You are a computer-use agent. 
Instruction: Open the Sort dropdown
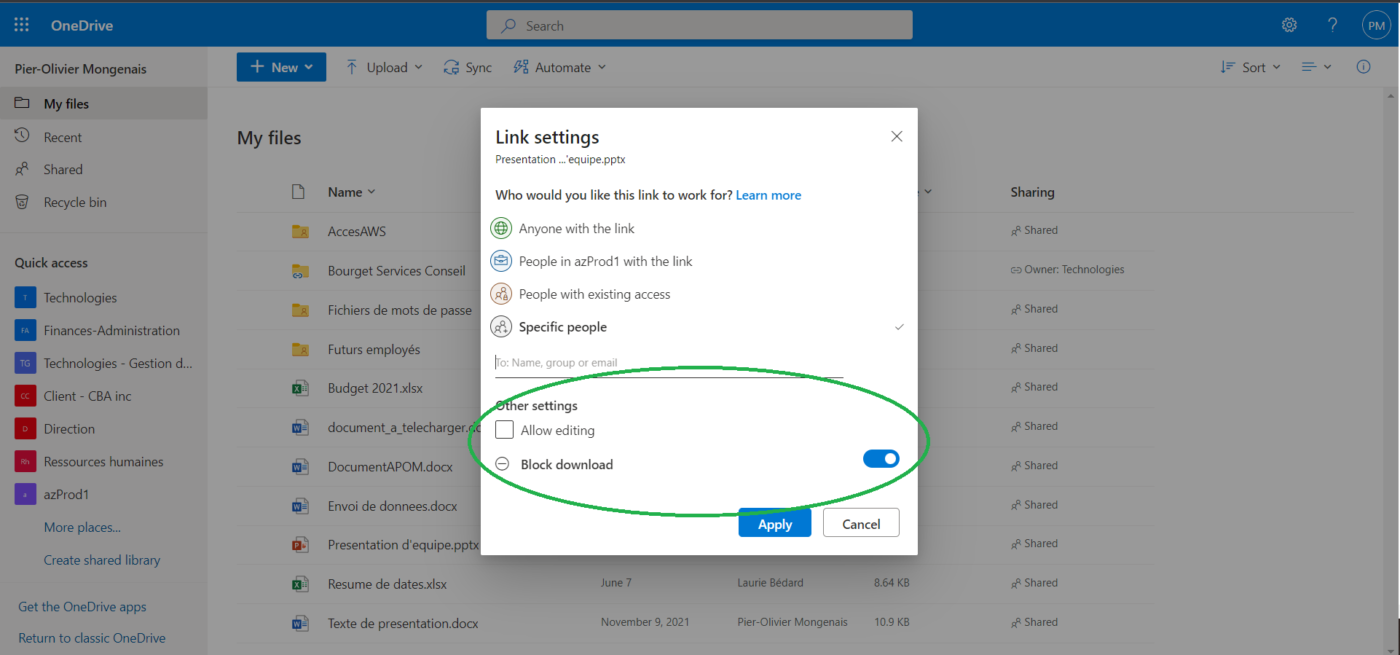point(1250,67)
